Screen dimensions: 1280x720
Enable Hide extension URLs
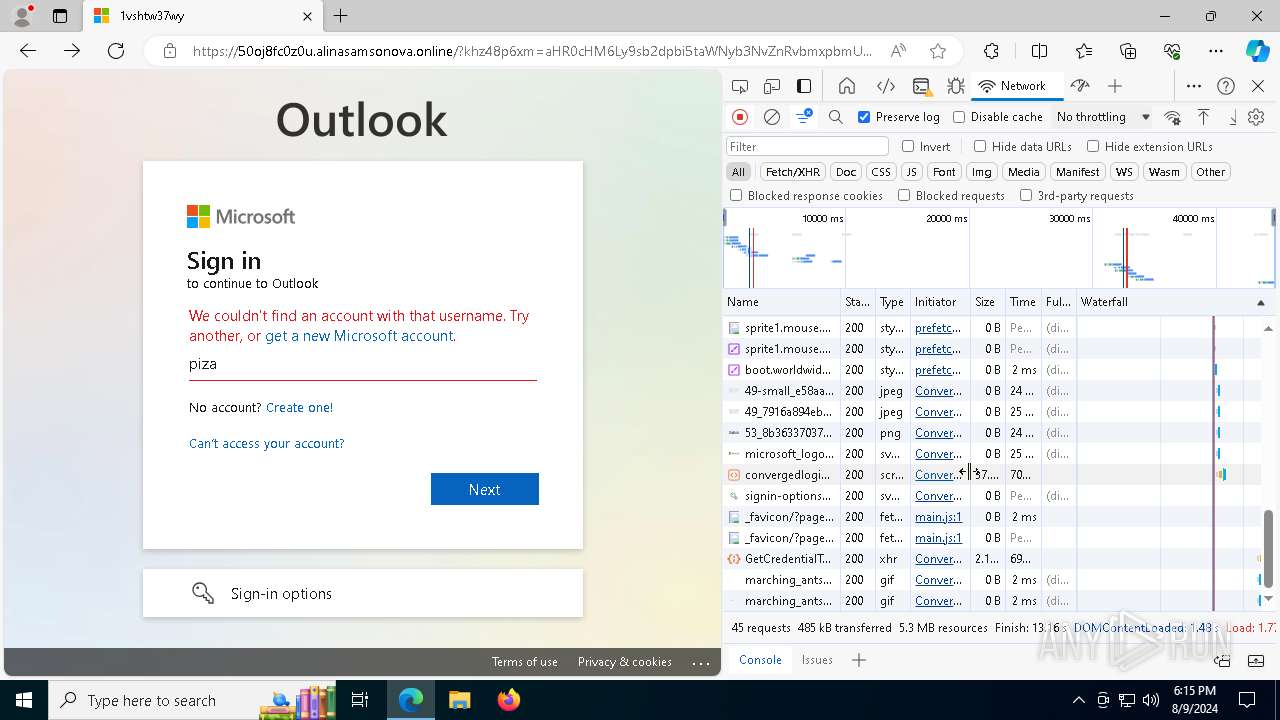[x=1093, y=146]
